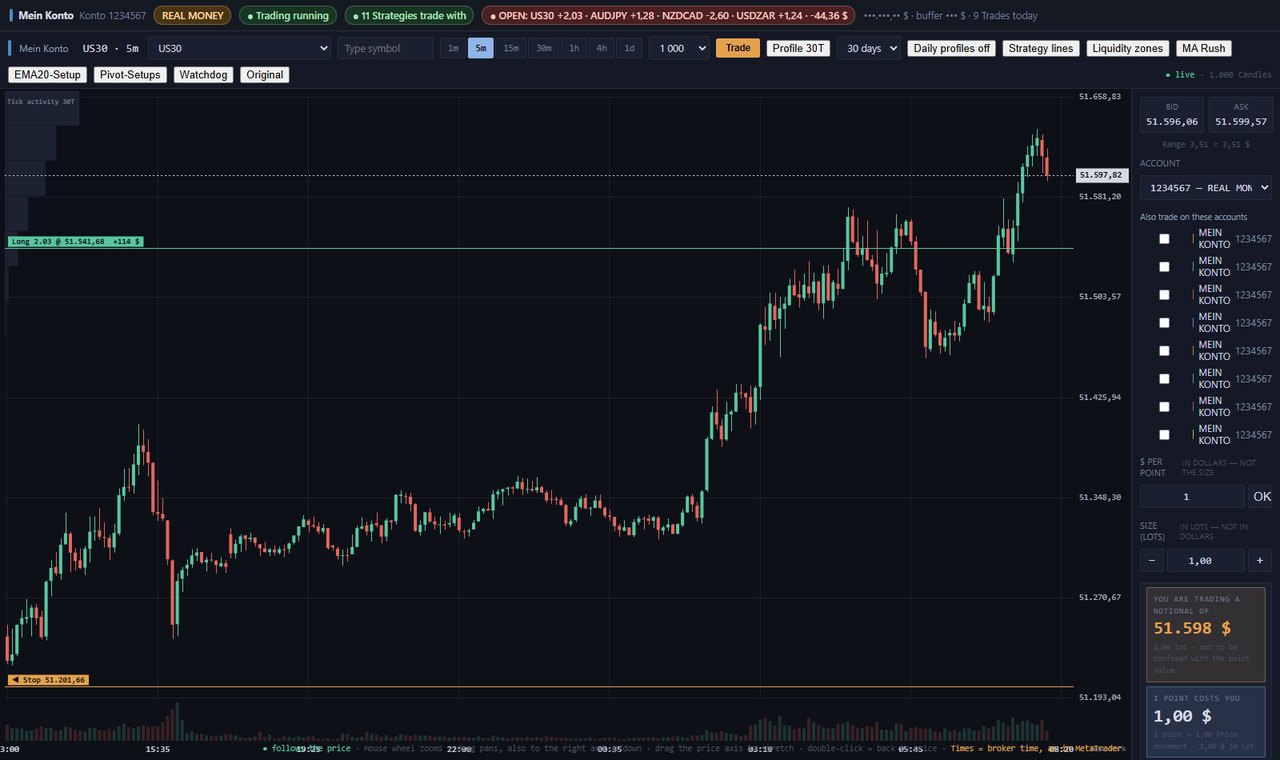Open the US30 symbol dropdown
Screen dimensions: 1280x760
click(x=239, y=48)
